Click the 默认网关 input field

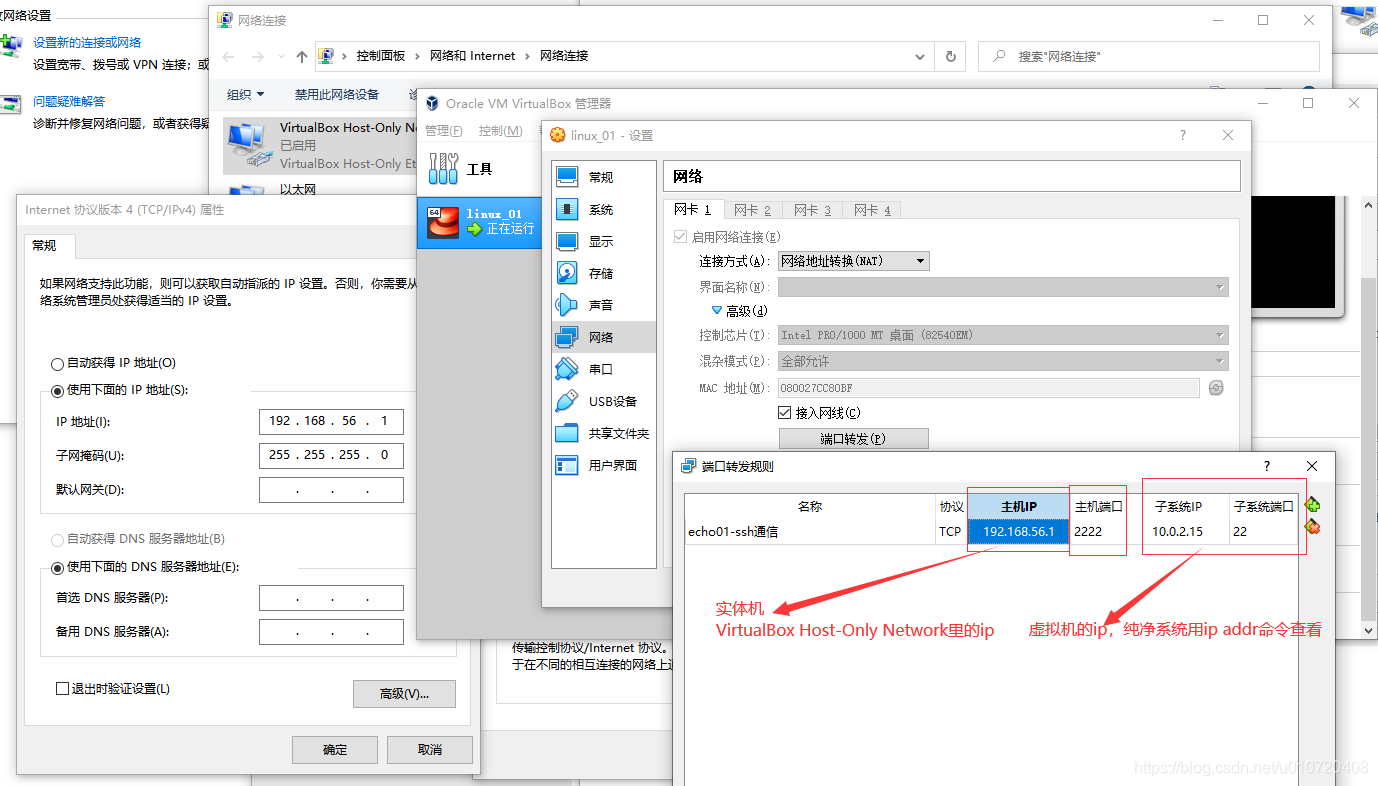(x=331, y=490)
